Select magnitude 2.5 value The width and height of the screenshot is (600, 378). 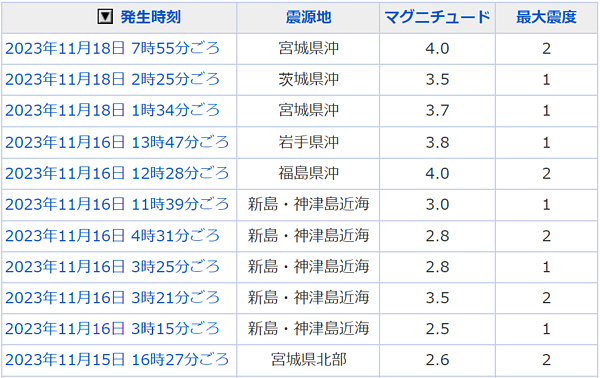[x=437, y=329]
